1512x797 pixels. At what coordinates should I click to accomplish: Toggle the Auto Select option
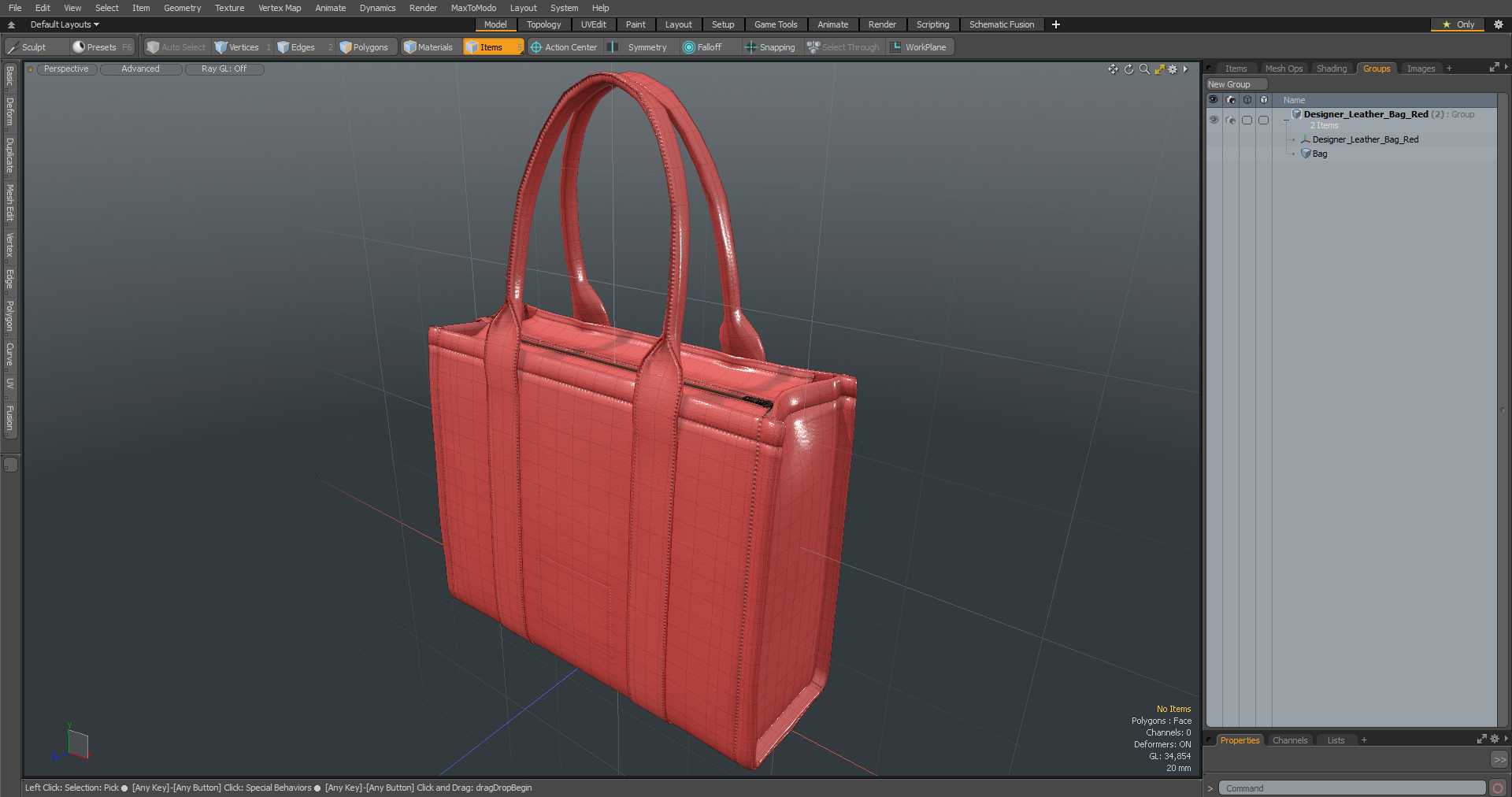pos(176,47)
